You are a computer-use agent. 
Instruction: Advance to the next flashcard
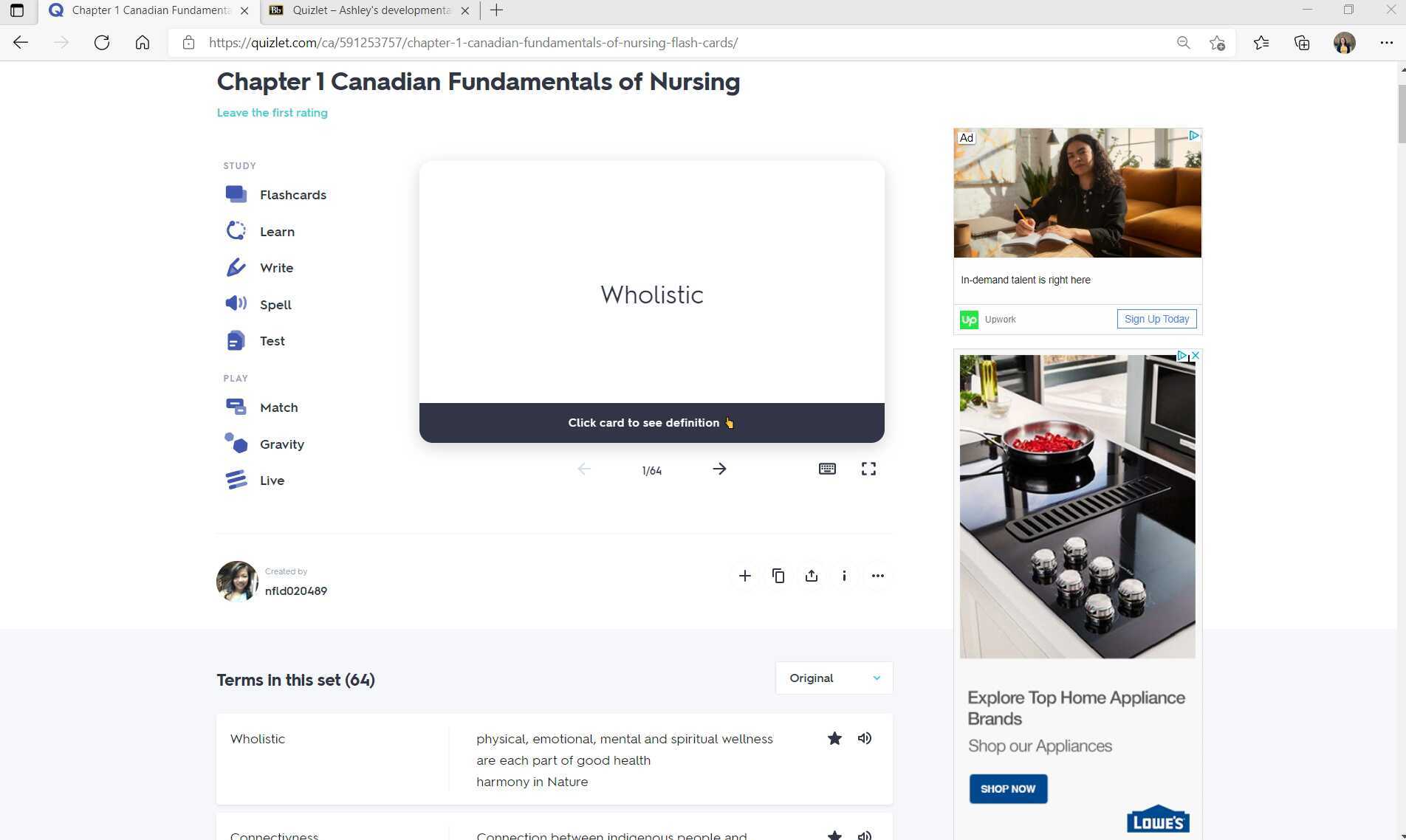pos(719,469)
